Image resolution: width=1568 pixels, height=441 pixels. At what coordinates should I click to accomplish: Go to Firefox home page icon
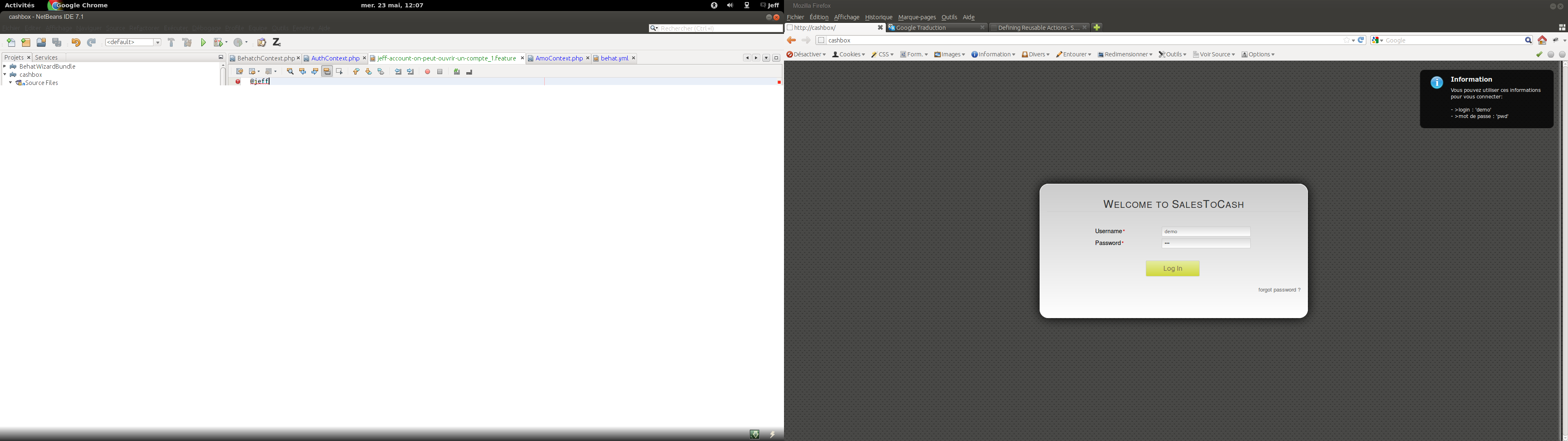click(x=1542, y=41)
